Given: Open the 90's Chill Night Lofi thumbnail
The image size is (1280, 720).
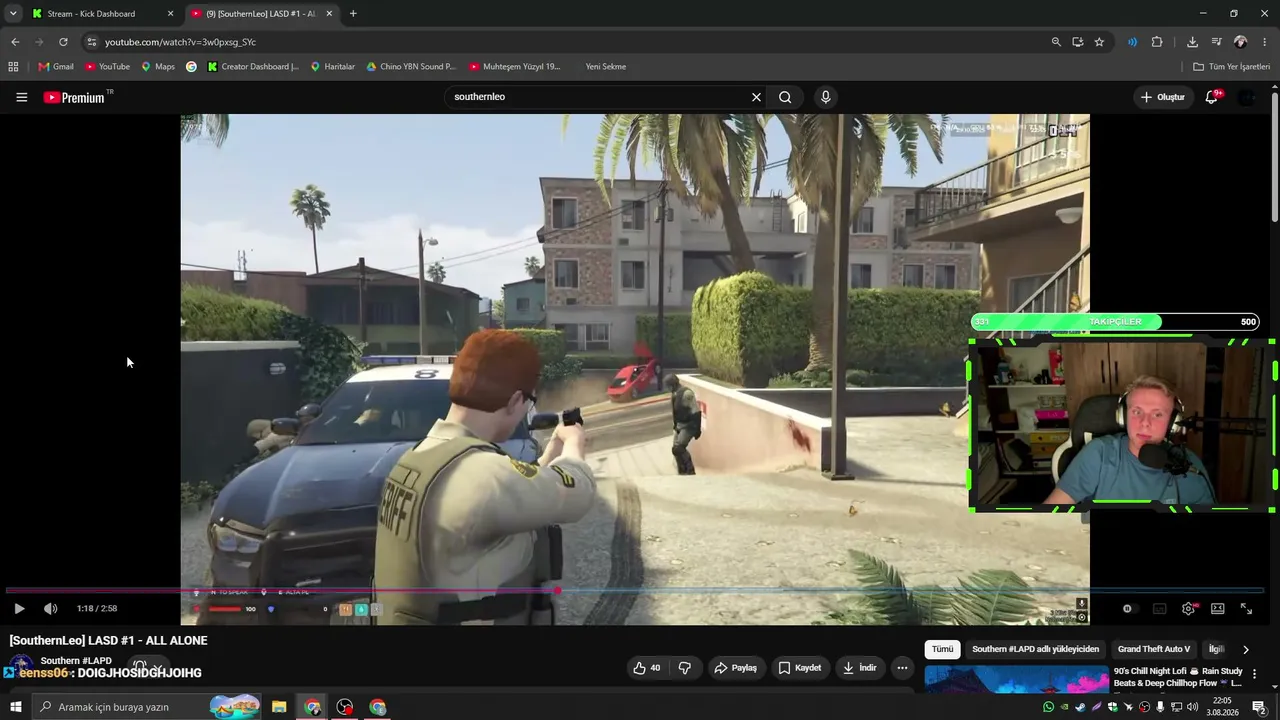Looking at the screenshot, I should pyautogui.click(x=1016, y=679).
